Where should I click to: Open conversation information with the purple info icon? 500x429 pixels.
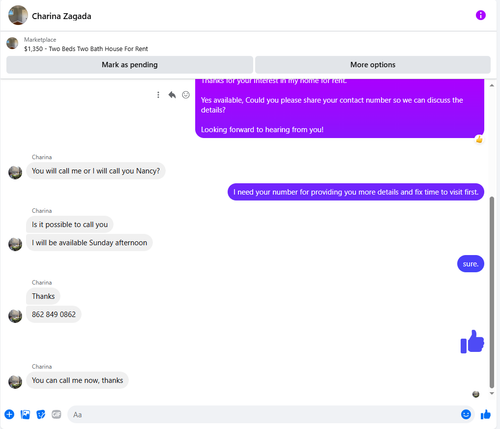pos(480,15)
